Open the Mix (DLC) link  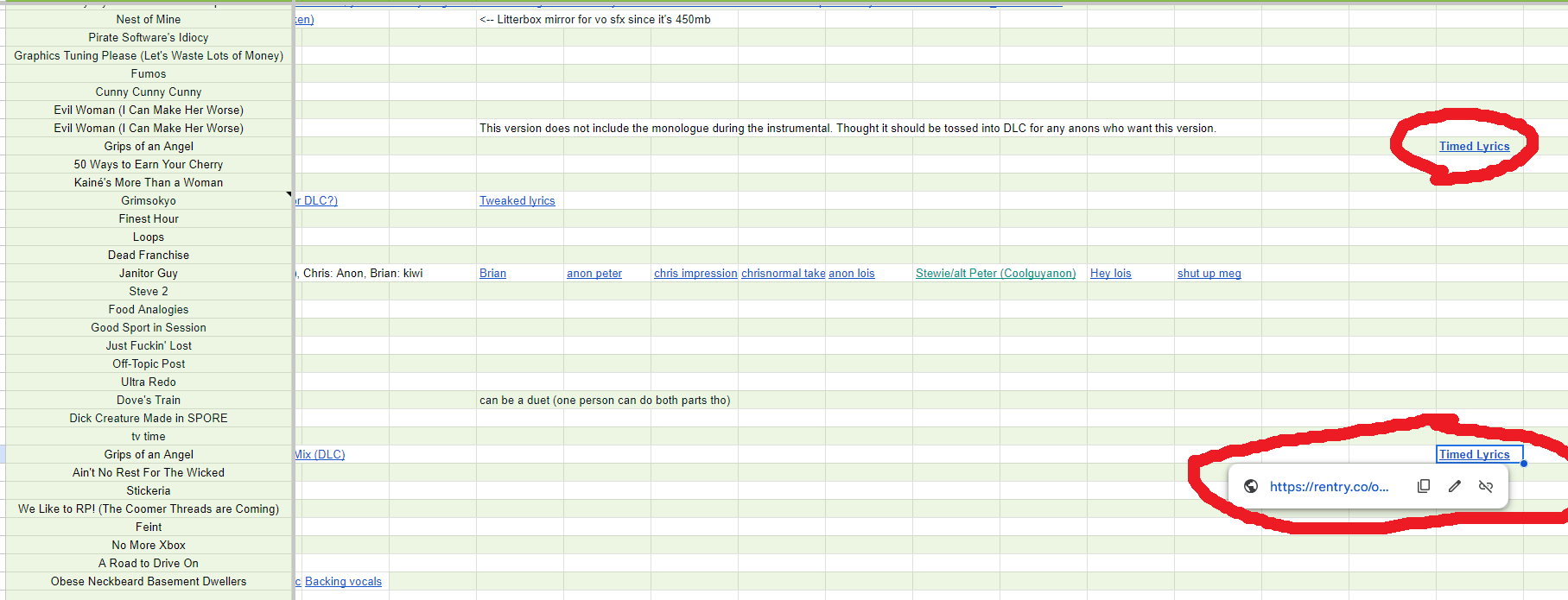[320, 454]
